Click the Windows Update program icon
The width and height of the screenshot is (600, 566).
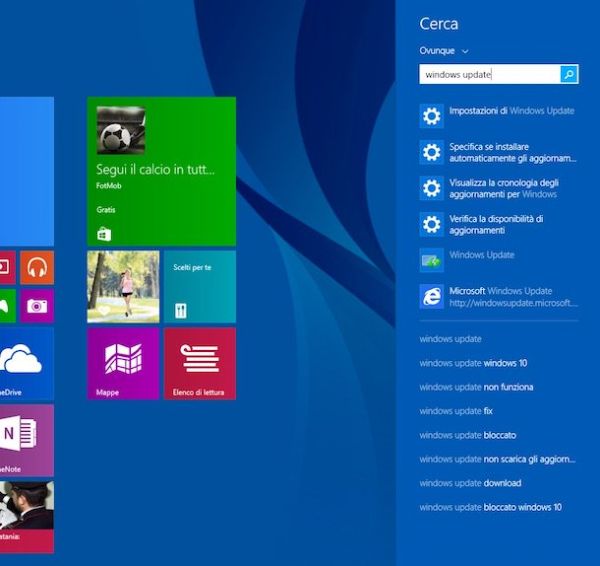click(x=432, y=260)
